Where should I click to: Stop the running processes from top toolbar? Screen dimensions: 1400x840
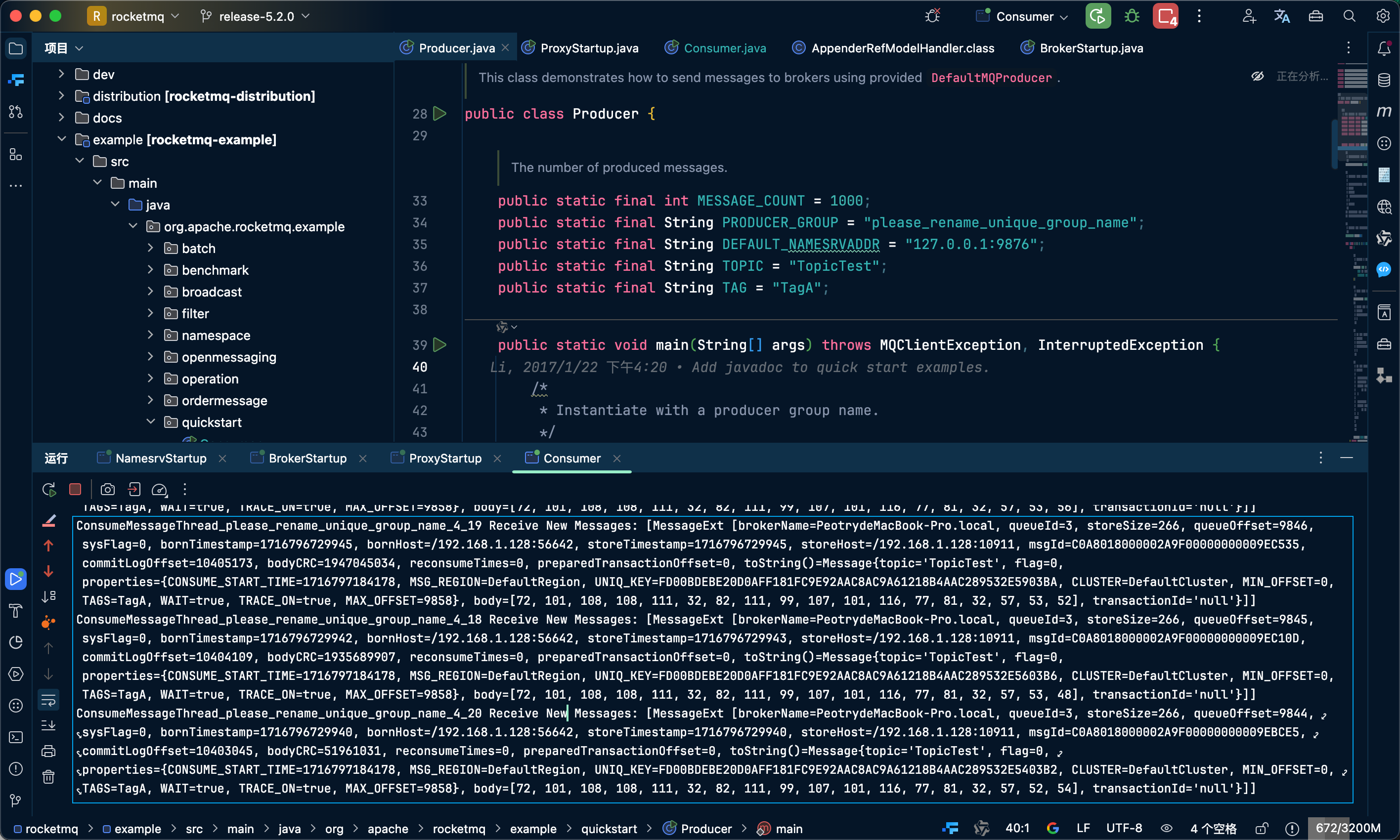point(1166,16)
